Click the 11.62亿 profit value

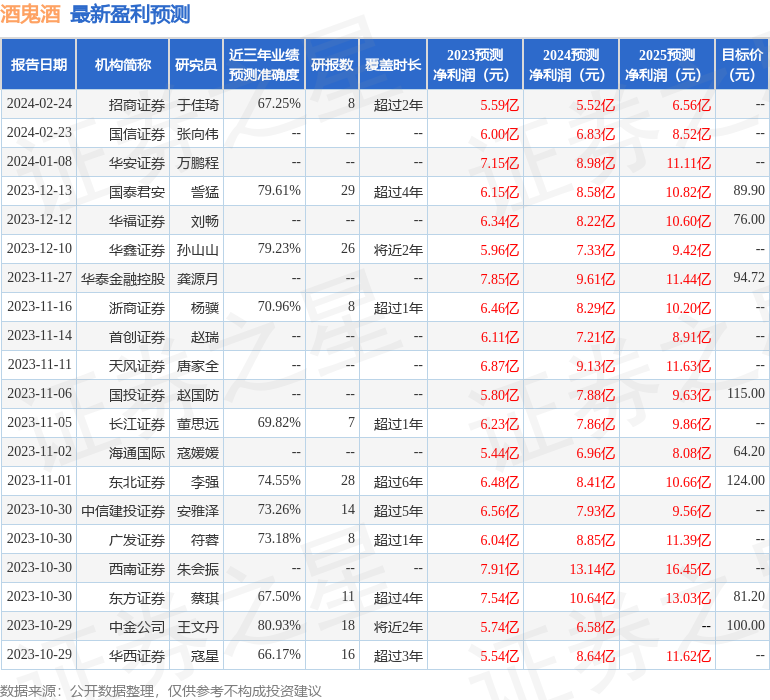tap(688, 655)
